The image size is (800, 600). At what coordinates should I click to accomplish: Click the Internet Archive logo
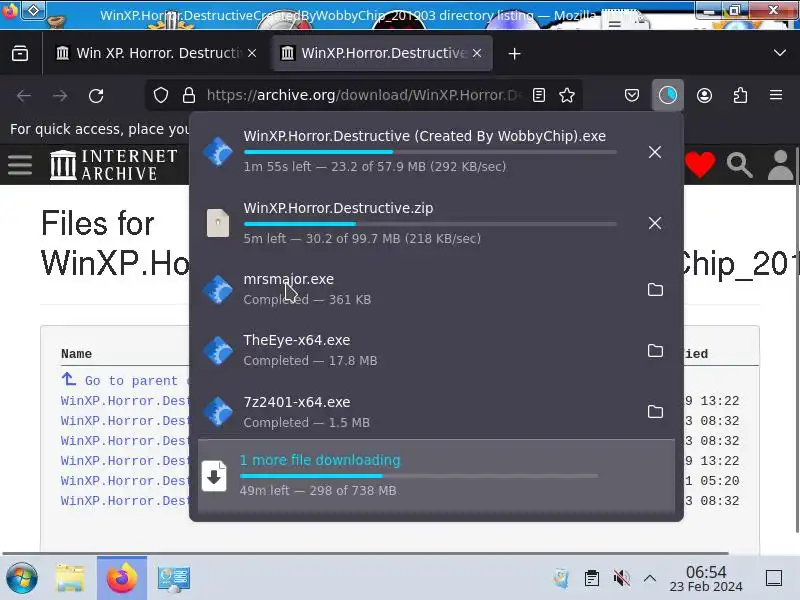coord(114,165)
